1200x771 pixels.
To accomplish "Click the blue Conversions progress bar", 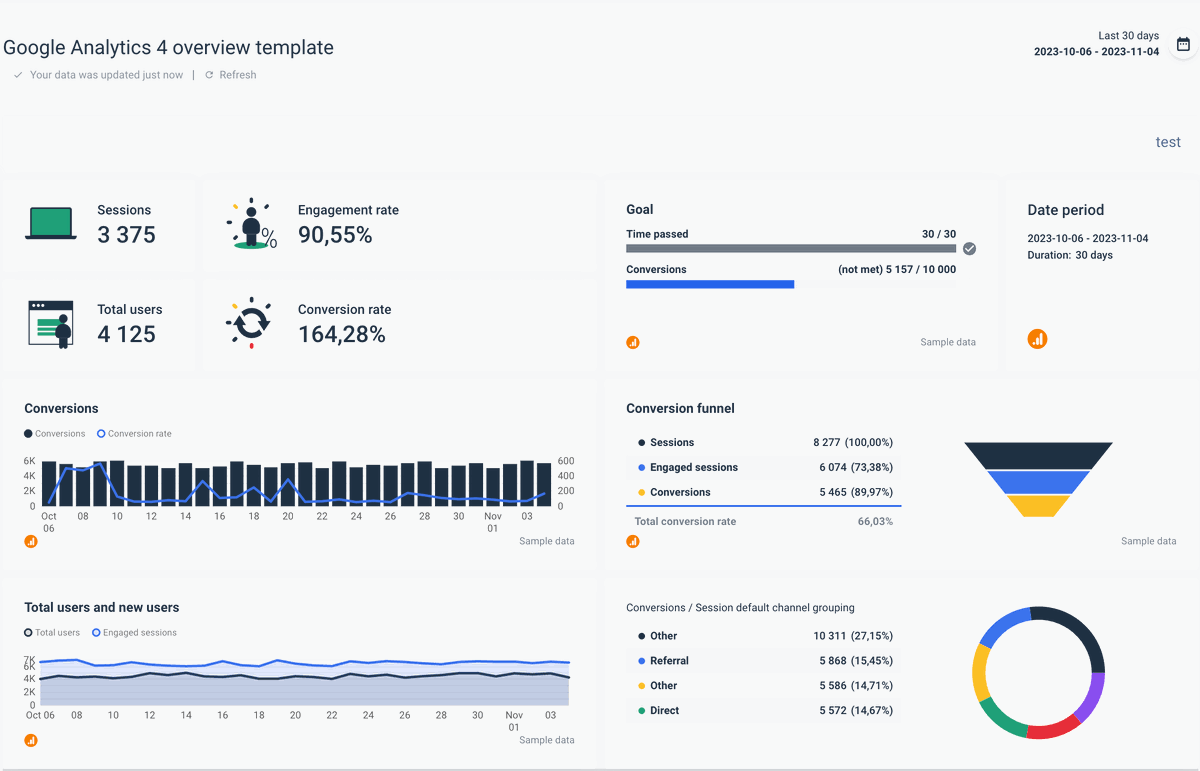I will click(710, 284).
